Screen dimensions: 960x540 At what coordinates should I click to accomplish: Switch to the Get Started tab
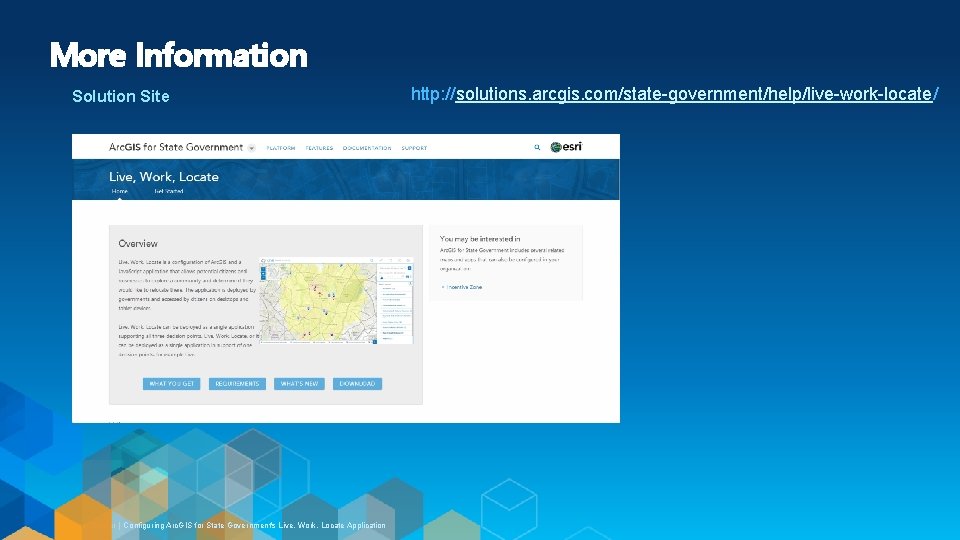pos(168,191)
